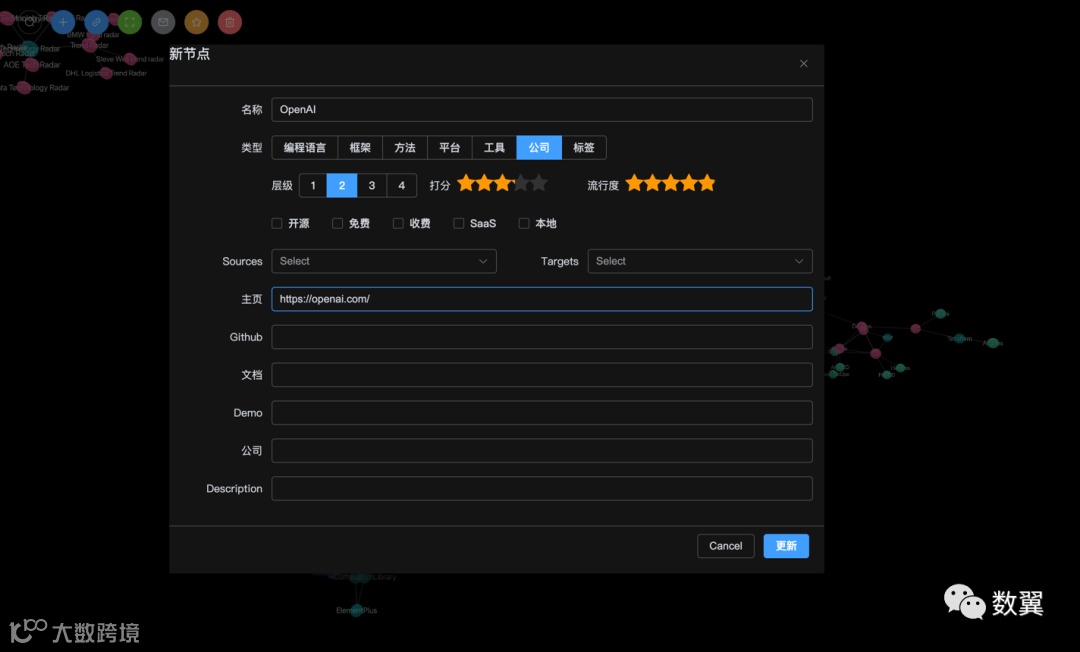Select 层级 level 3
Viewport: 1080px width, 652px height.
372,185
